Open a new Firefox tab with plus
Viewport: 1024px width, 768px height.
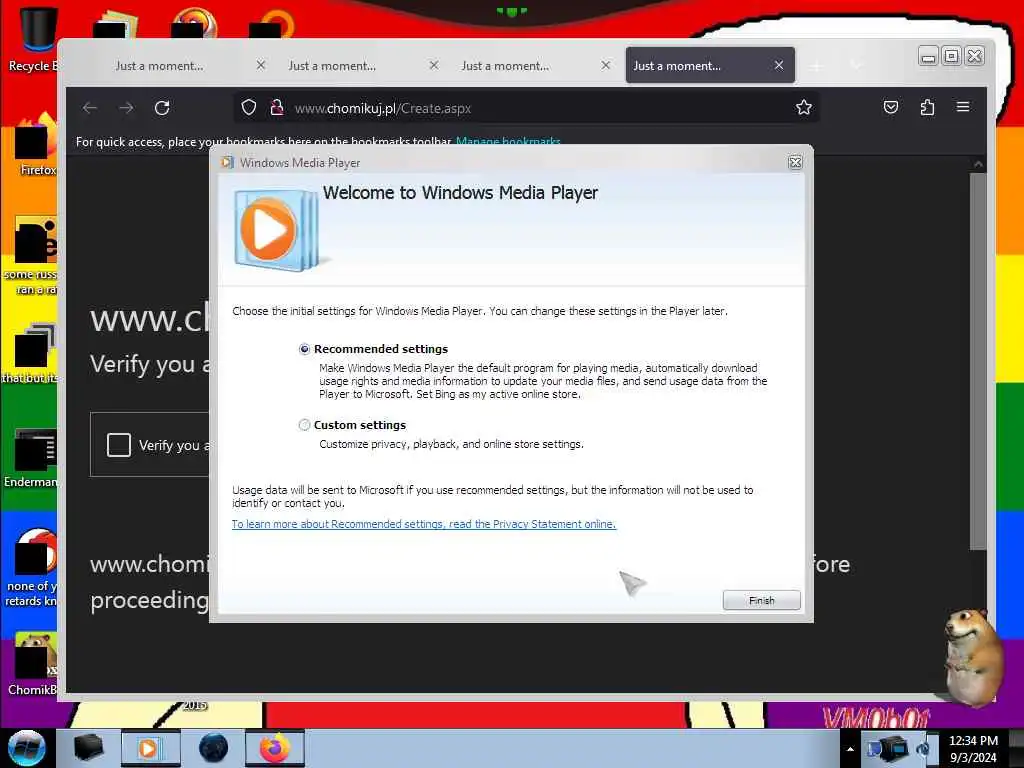[816, 65]
